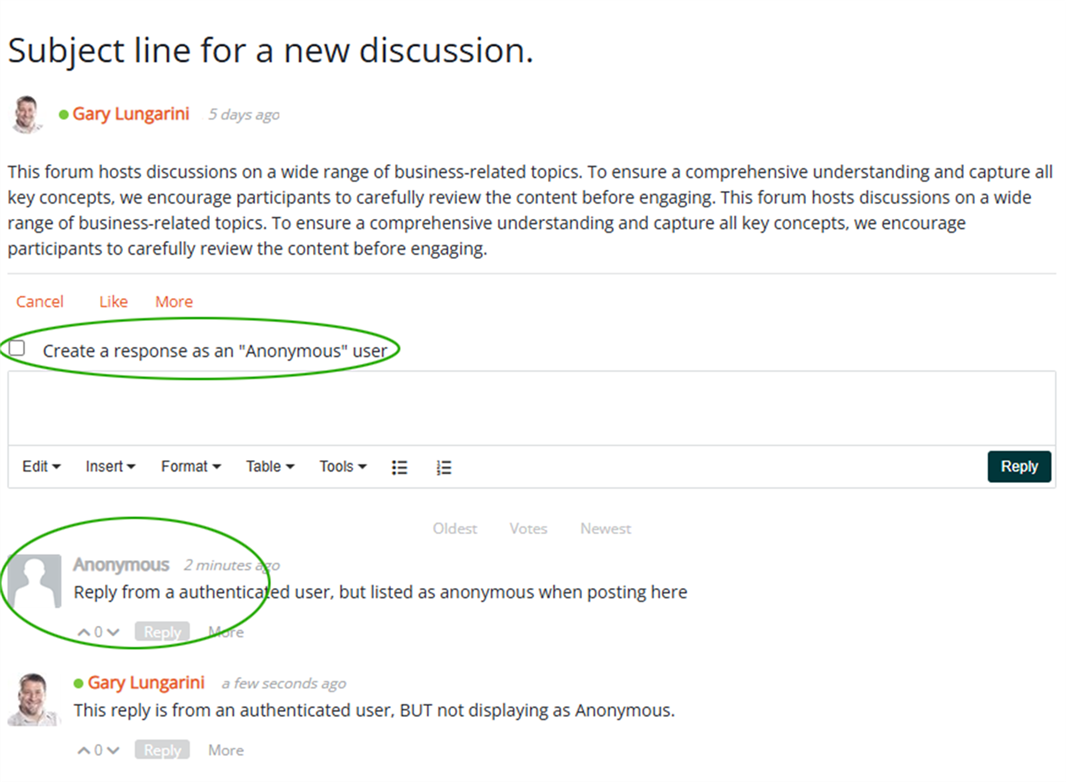This screenshot has height=782, width=1066.
Task: Sort replies by Oldest
Action: [455, 528]
